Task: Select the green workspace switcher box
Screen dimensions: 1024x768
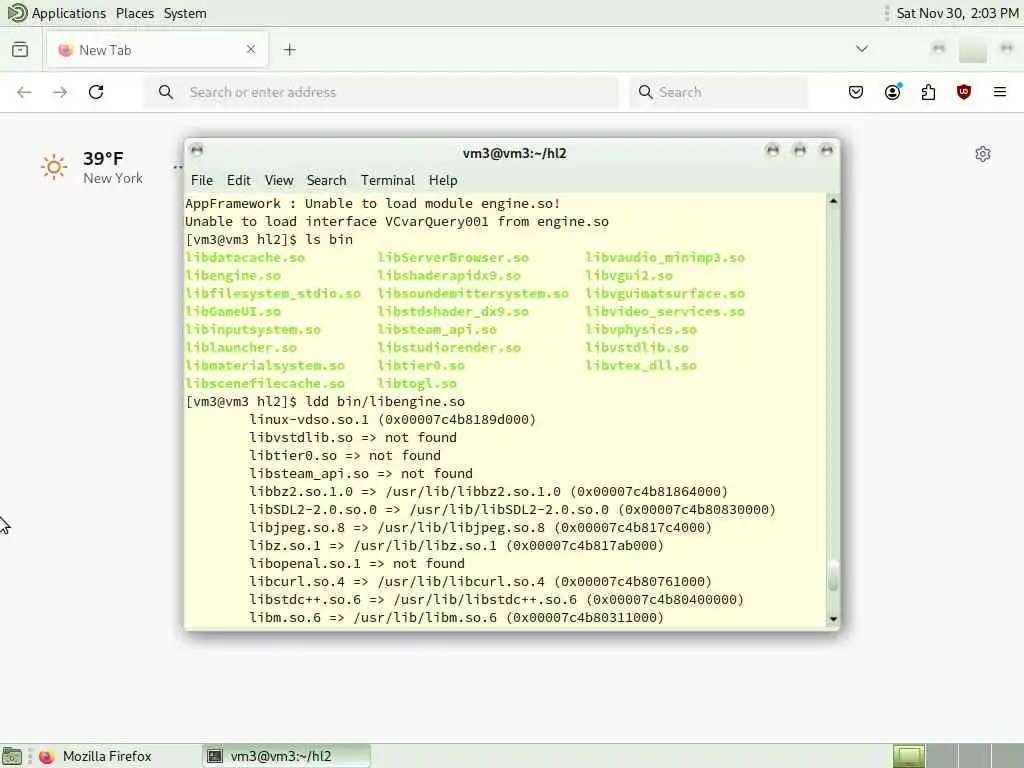Action: coord(908,756)
